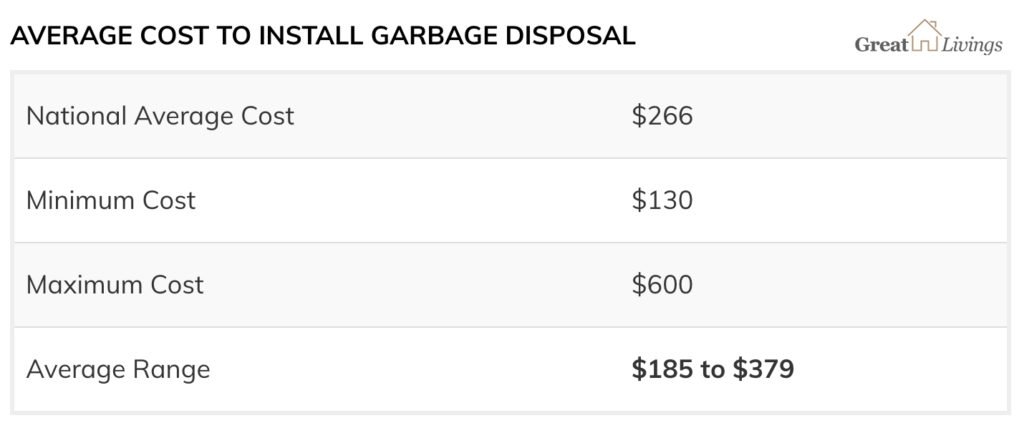The image size is (1024, 428).
Task: Select the 'Maximum Cost' row label
Action: point(115,285)
